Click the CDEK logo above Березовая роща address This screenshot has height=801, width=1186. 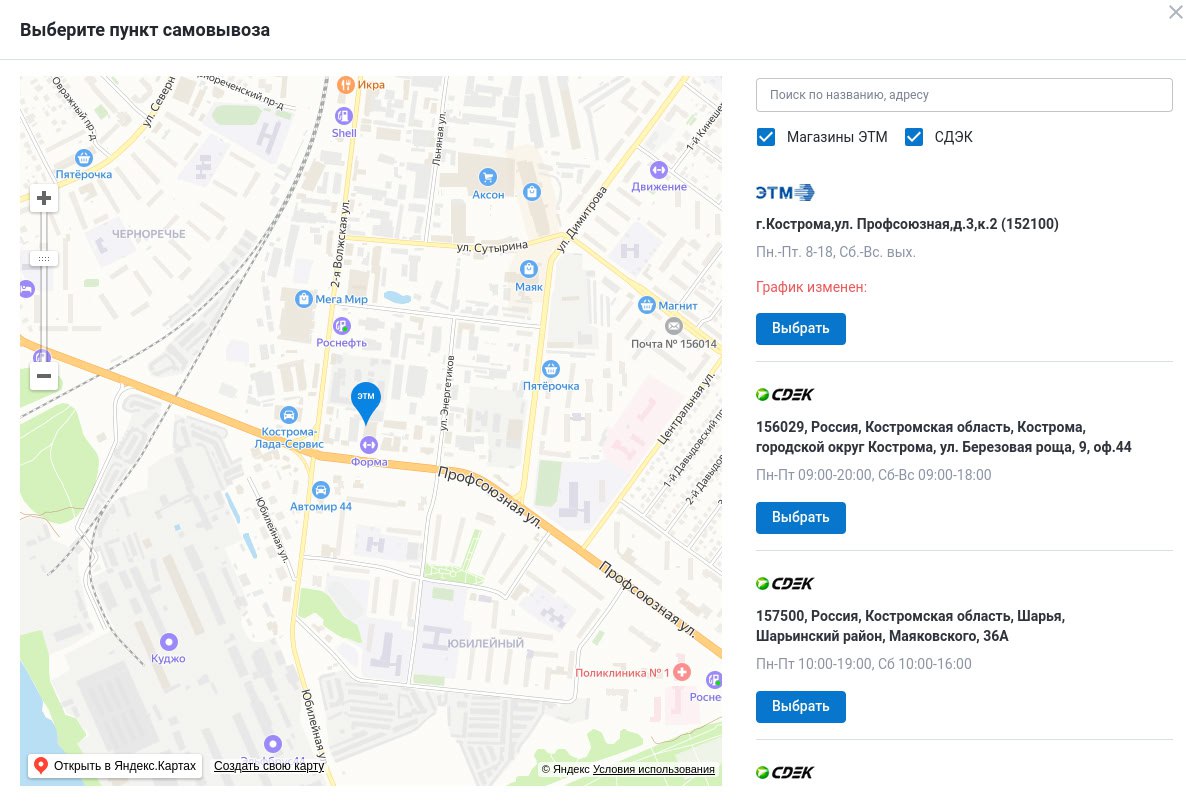784,394
